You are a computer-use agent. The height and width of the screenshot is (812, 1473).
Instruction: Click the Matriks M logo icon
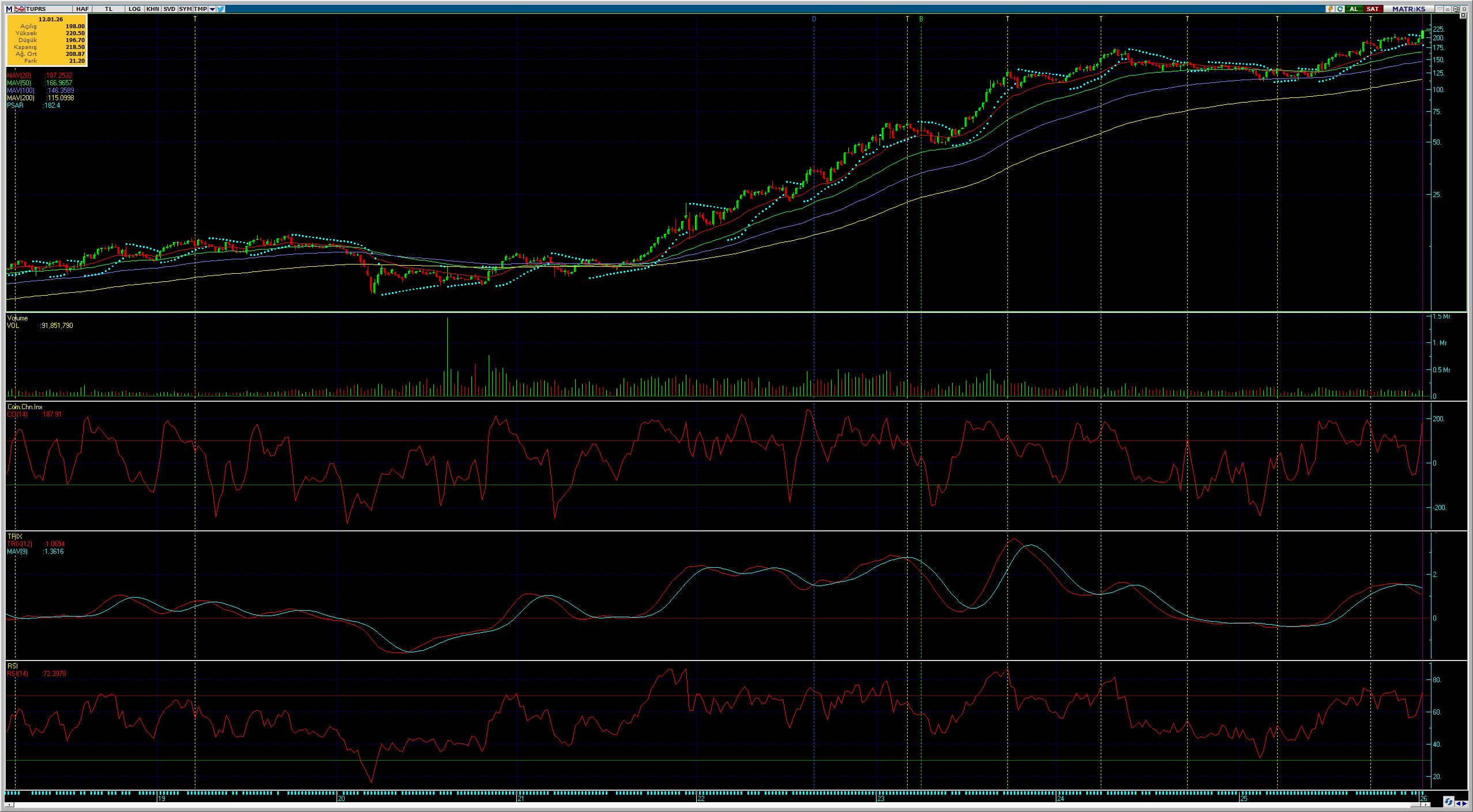[x=9, y=9]
